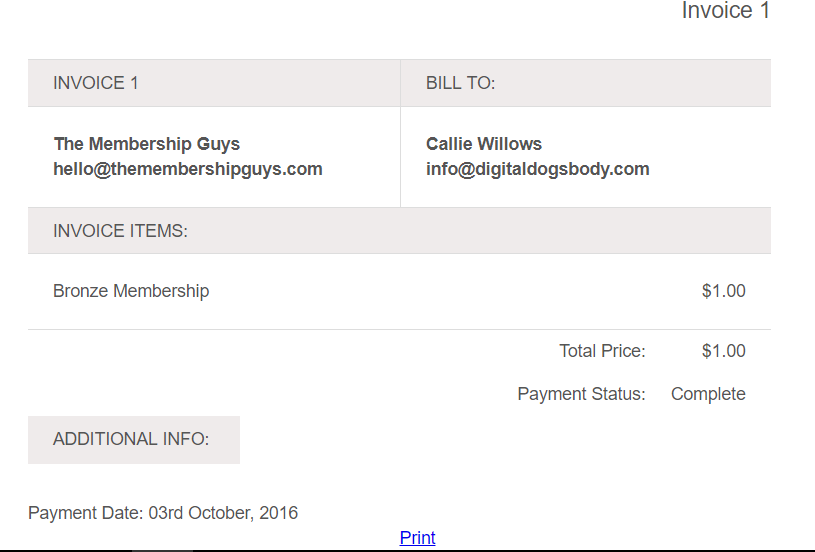The width and height of the screenshot is (815, 552).
Task: Click the Payment Status: label
Action: (x=581, y=394)
